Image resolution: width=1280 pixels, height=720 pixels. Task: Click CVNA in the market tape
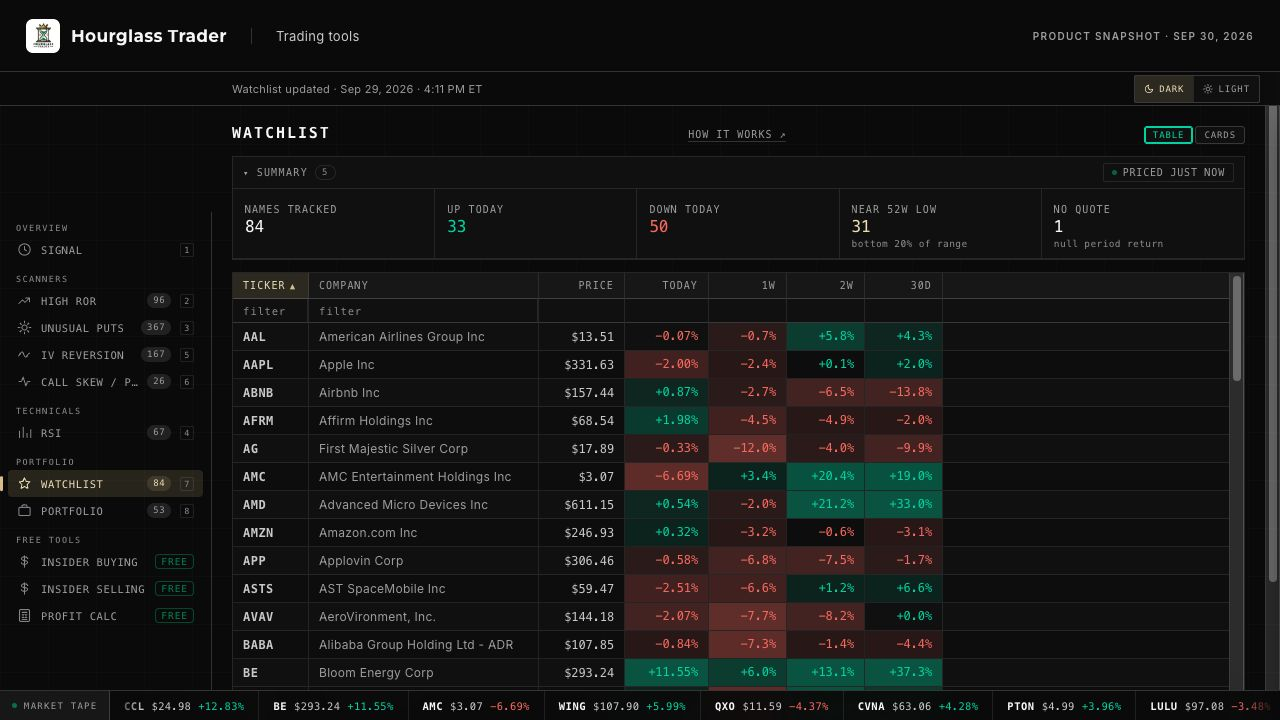(918, 706)
